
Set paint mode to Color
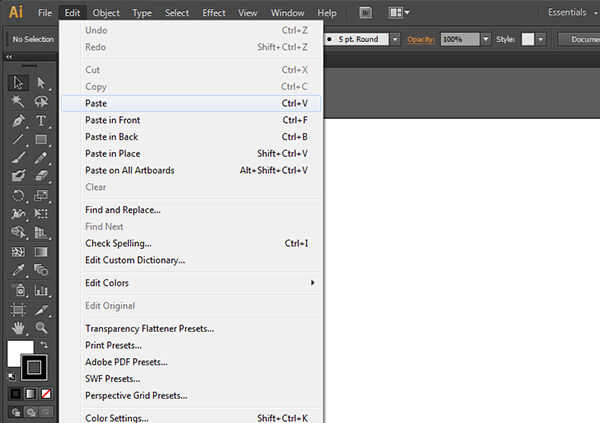tap(15, 394)
